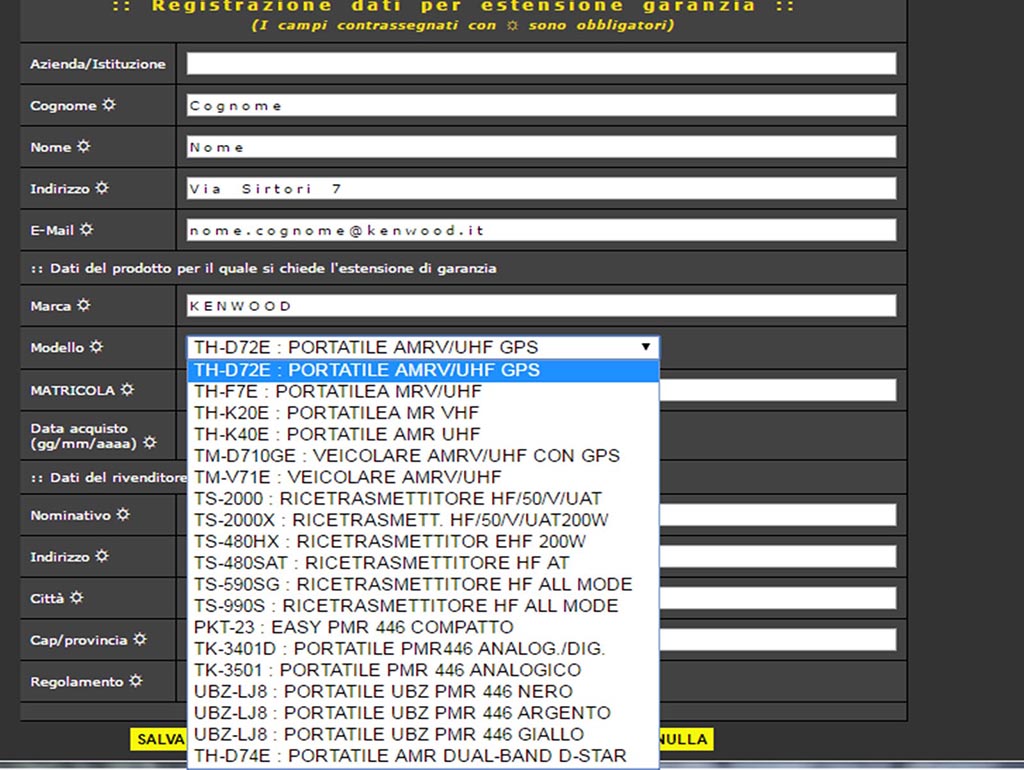The height and width of the screenshot is (770, 1024).
Task: Click the Azienda/Istituzione empty text field
Action: (541, 64)
